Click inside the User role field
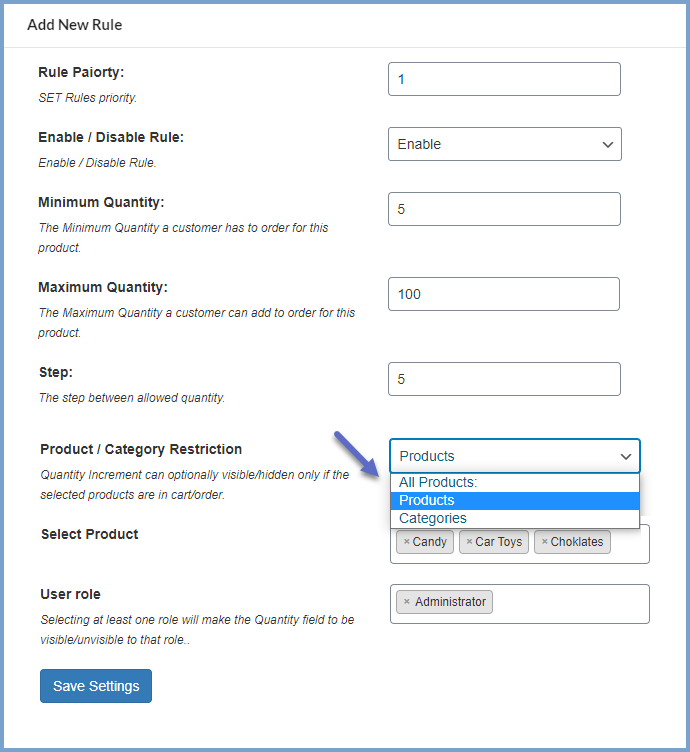The height and width of the screenshot is (752, 690). point(570,604)
